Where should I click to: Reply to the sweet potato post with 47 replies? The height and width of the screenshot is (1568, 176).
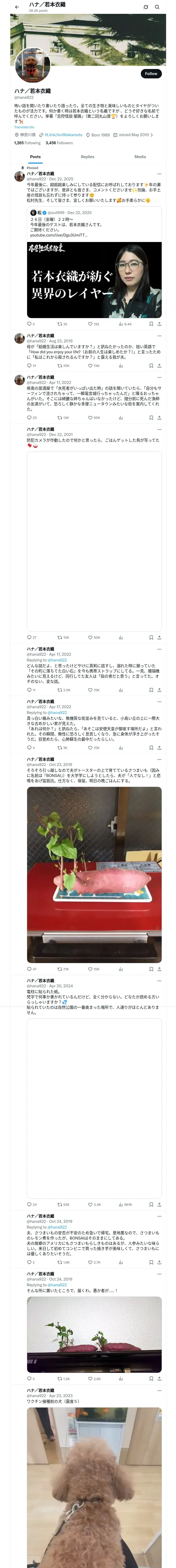pyautogui.click(x=32, y=969)
